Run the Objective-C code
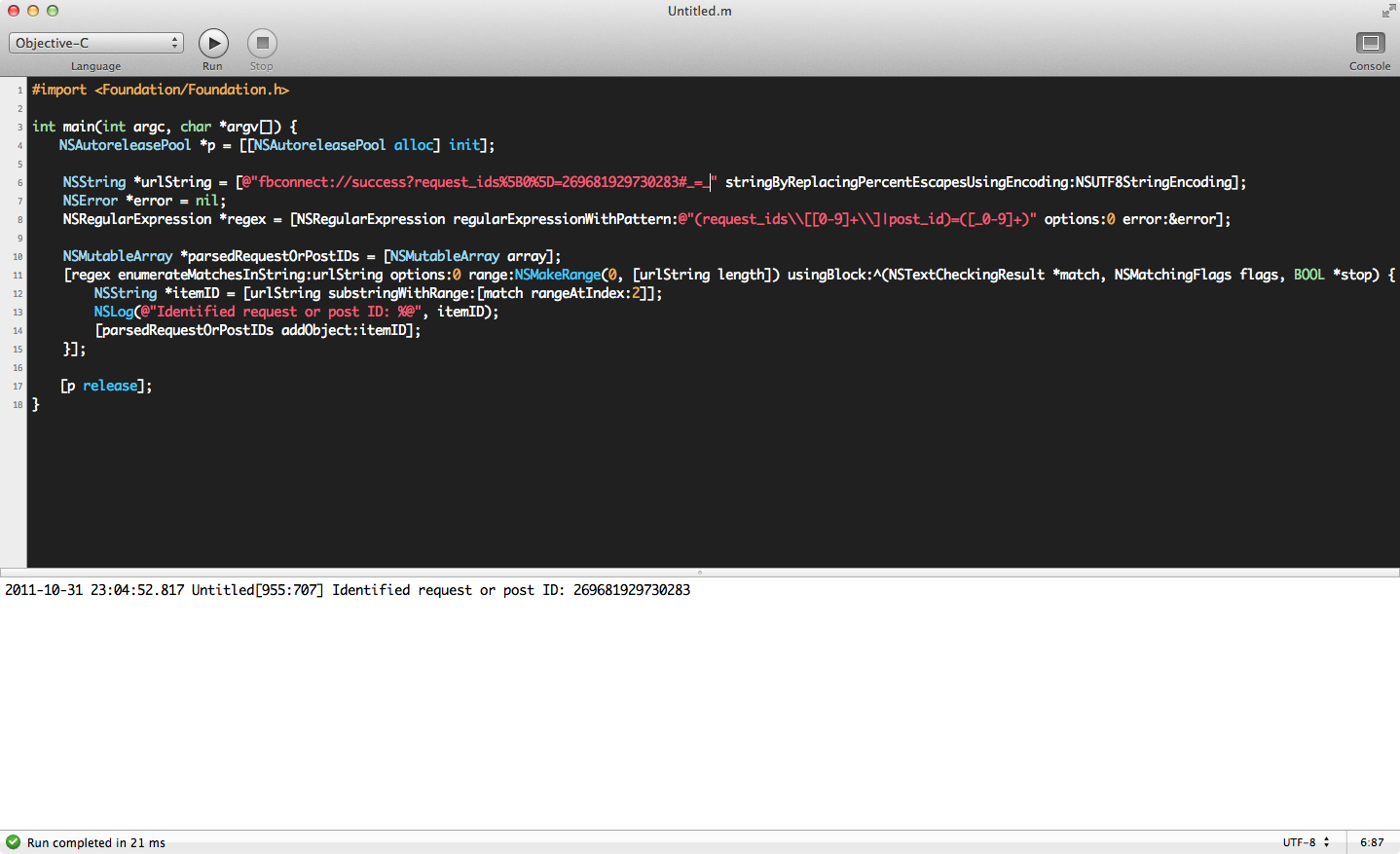 (x=213, y=44)
